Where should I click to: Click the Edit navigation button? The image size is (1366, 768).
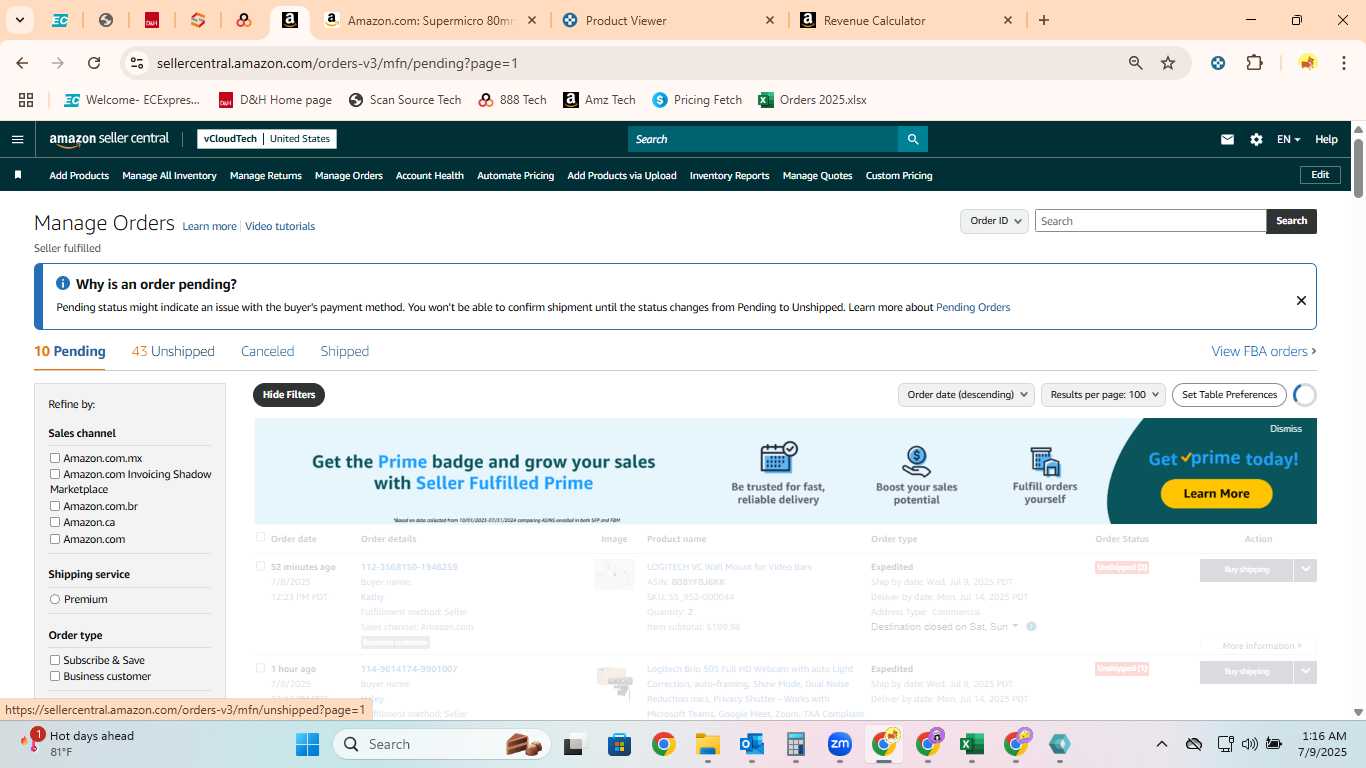click(x=1320, y=175)
